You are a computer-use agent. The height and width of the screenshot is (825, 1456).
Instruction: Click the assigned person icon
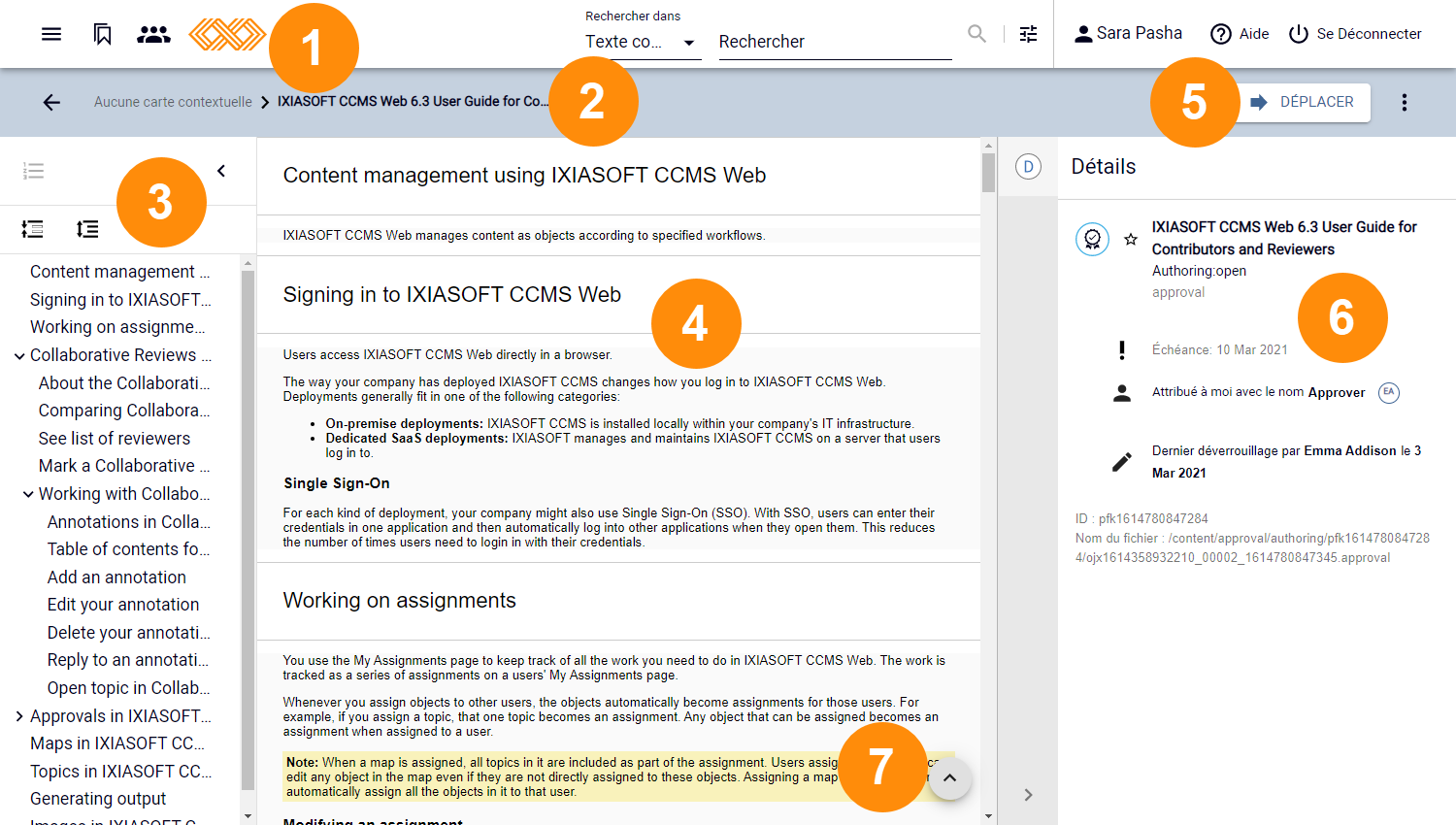(1122, 393)
